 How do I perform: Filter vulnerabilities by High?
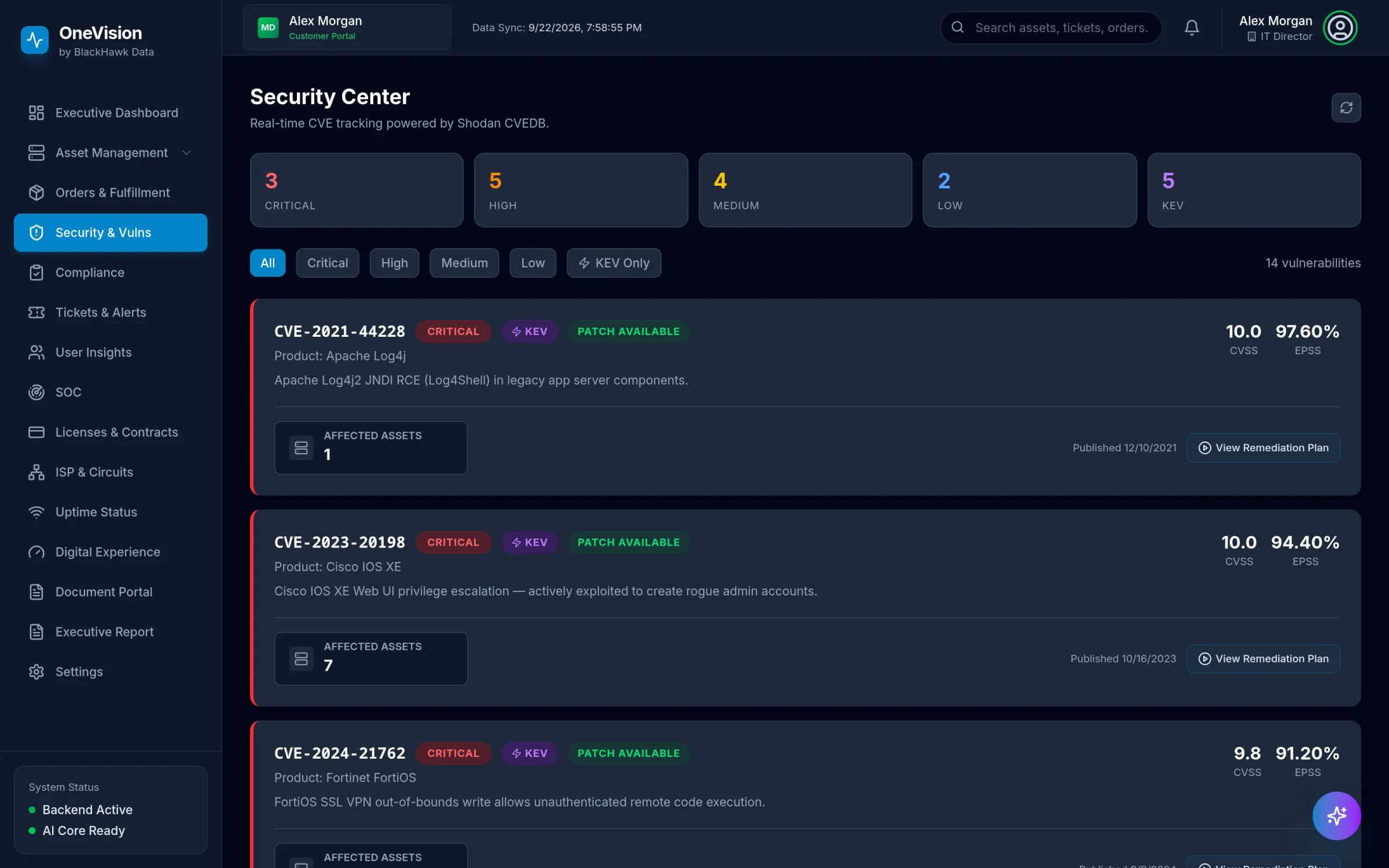pos(395,263)
